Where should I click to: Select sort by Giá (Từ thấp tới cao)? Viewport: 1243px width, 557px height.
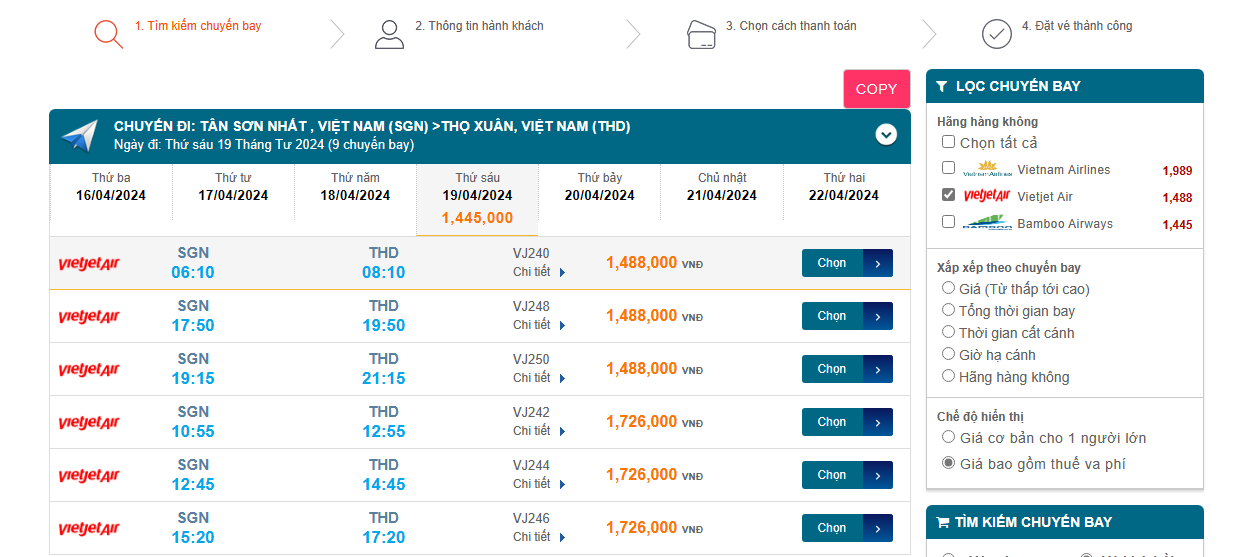click(x=949, y=288)
